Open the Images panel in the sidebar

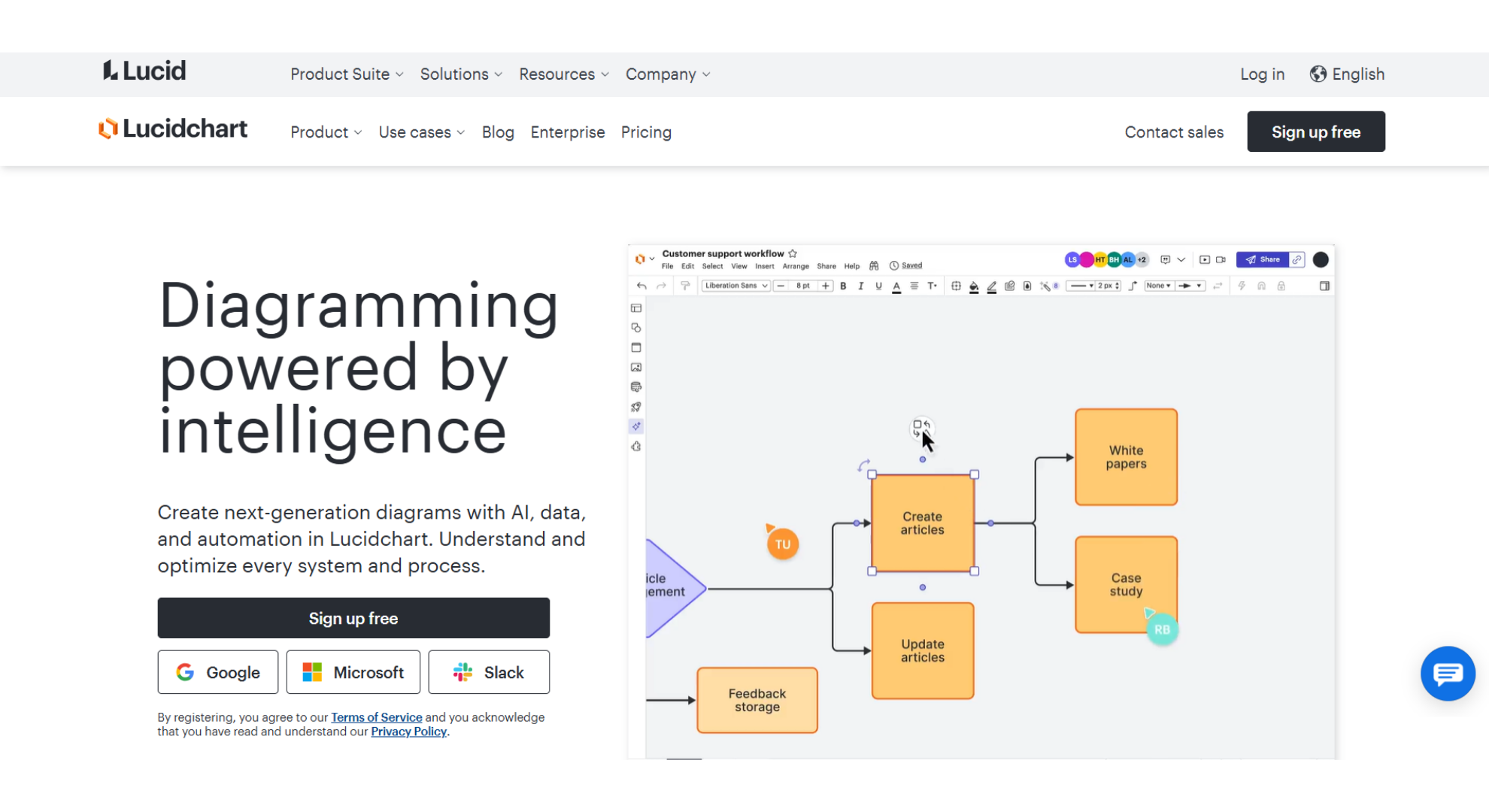tap(636, 368)
